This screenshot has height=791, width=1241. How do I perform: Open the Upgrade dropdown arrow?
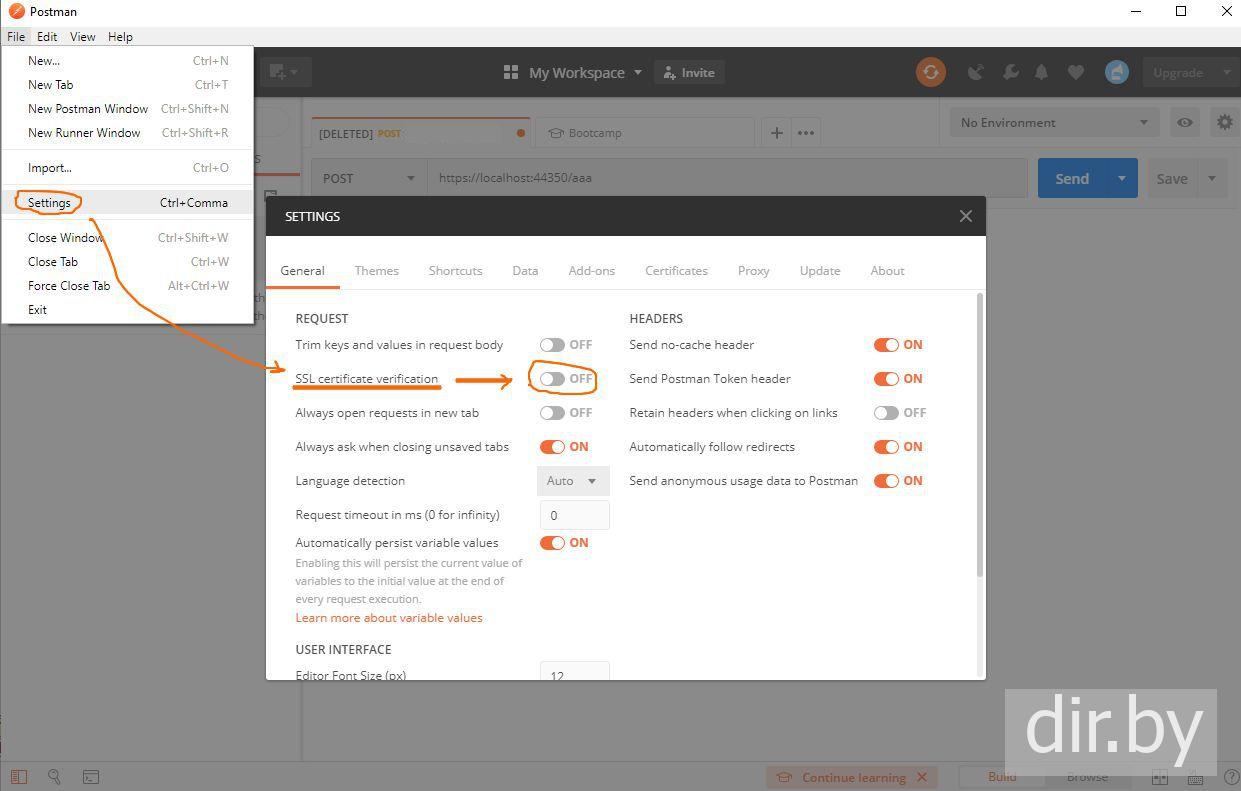click(x=1226, y=72)
